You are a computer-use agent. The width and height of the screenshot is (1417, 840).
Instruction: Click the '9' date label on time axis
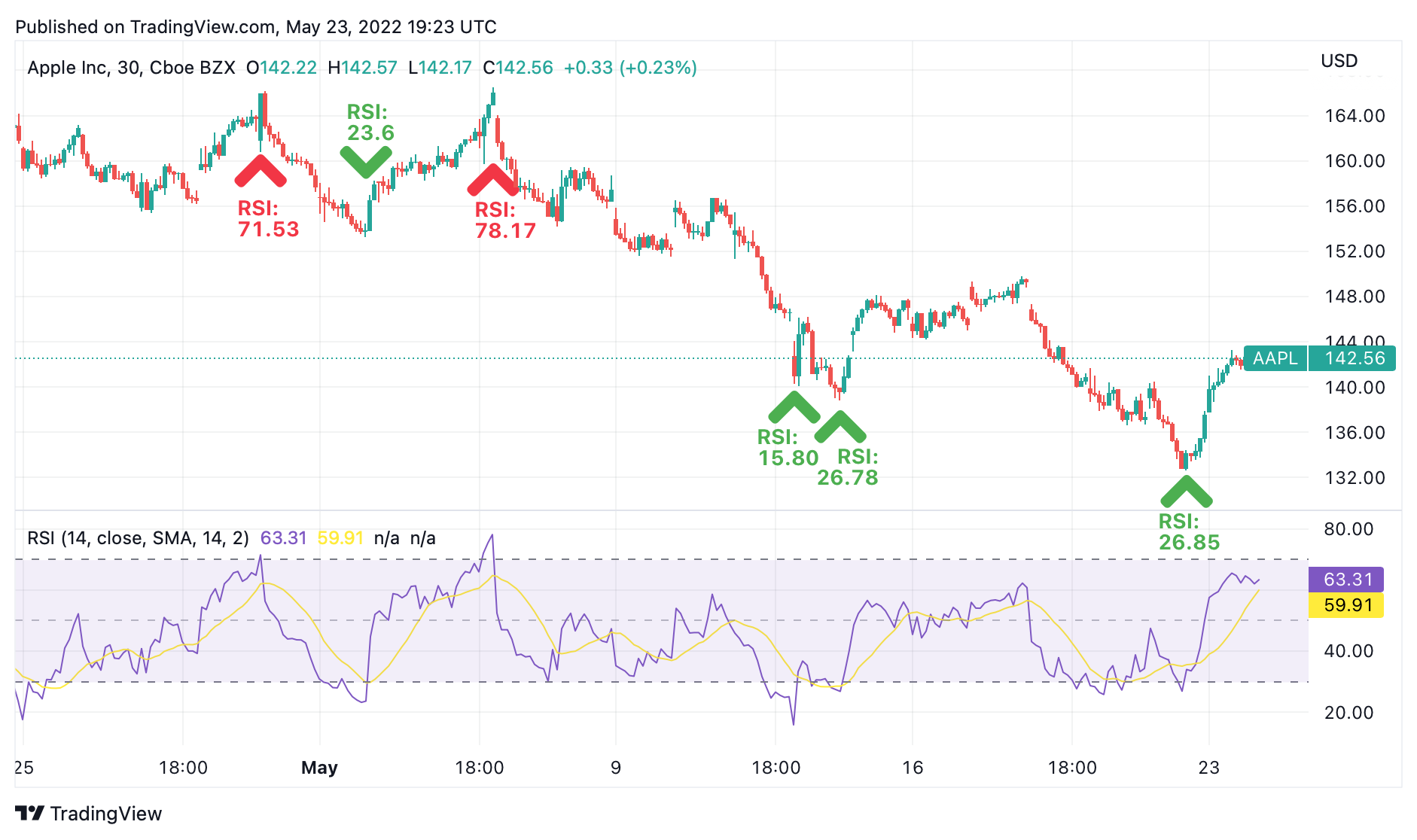616,768
